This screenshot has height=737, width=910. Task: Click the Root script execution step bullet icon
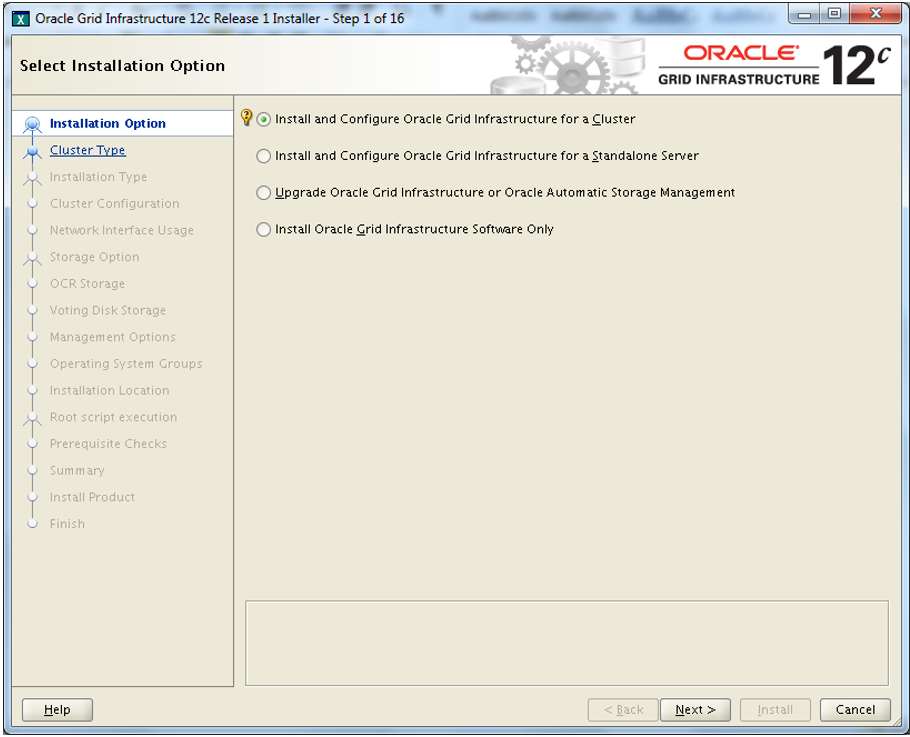pyautogui.click(x=32, y=418)
